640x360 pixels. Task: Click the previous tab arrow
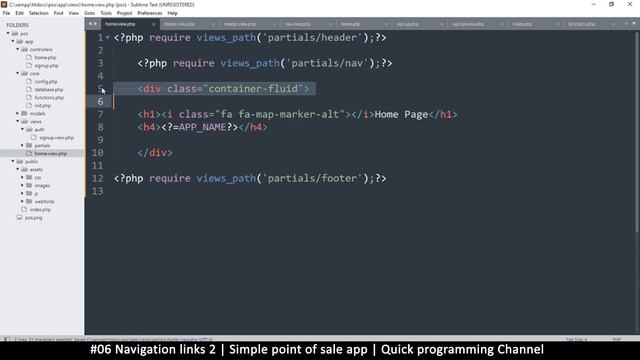[x=90, y=24]
